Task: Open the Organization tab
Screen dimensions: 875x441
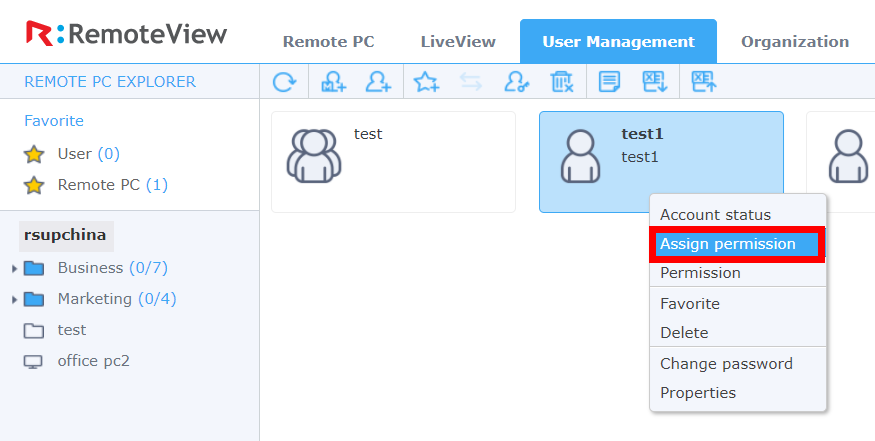Action: tap(795, 42)
